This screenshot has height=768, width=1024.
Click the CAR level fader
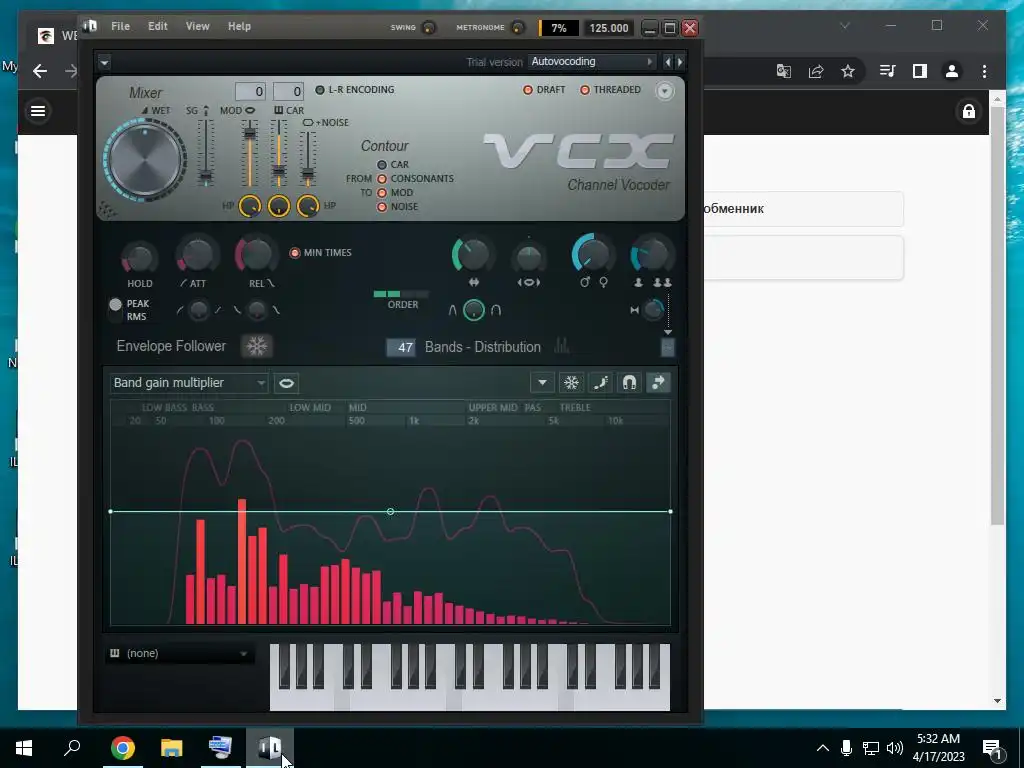click(x=279, y=172)
